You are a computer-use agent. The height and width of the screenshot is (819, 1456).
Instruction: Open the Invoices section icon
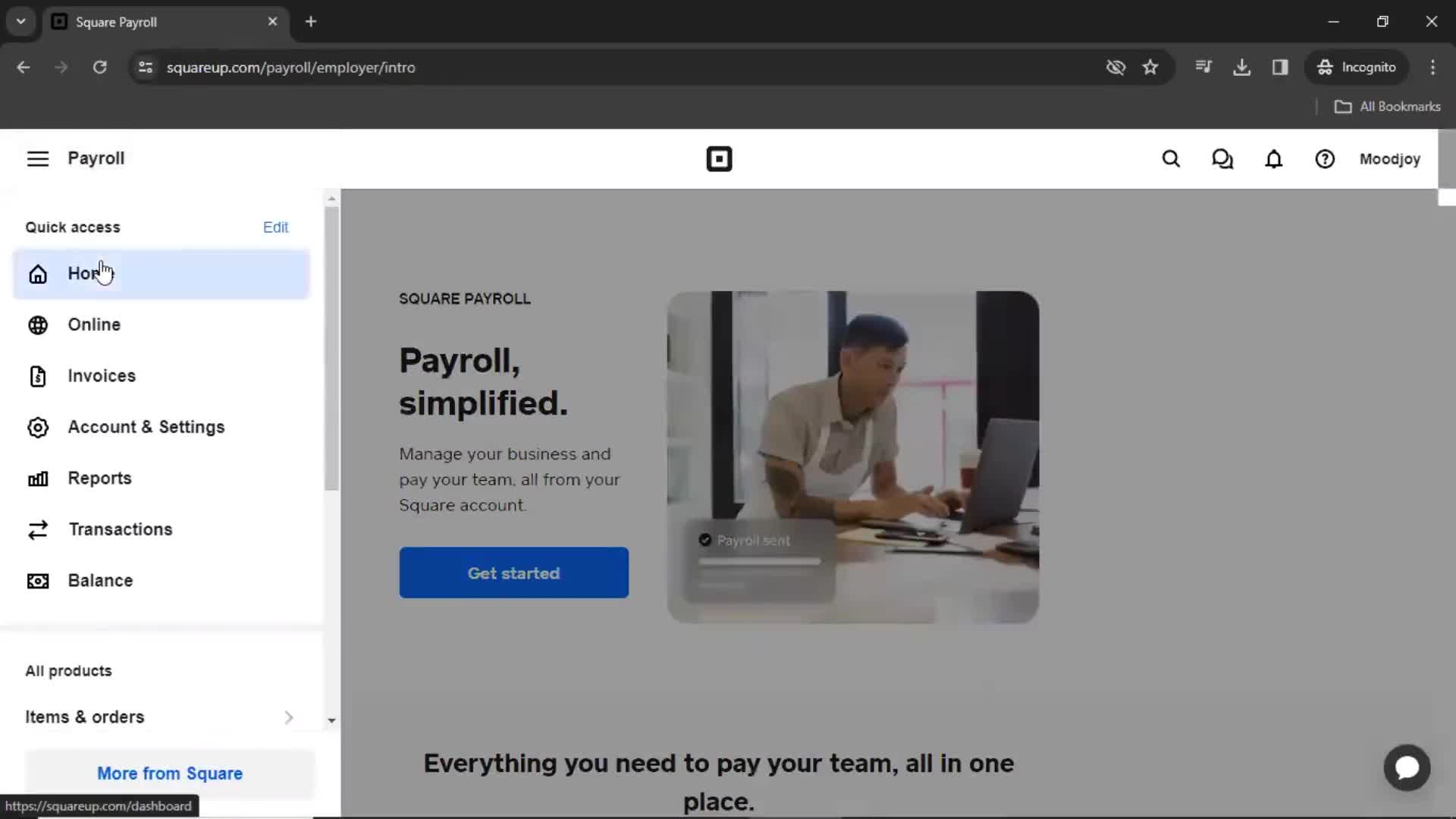click(37, 375)
